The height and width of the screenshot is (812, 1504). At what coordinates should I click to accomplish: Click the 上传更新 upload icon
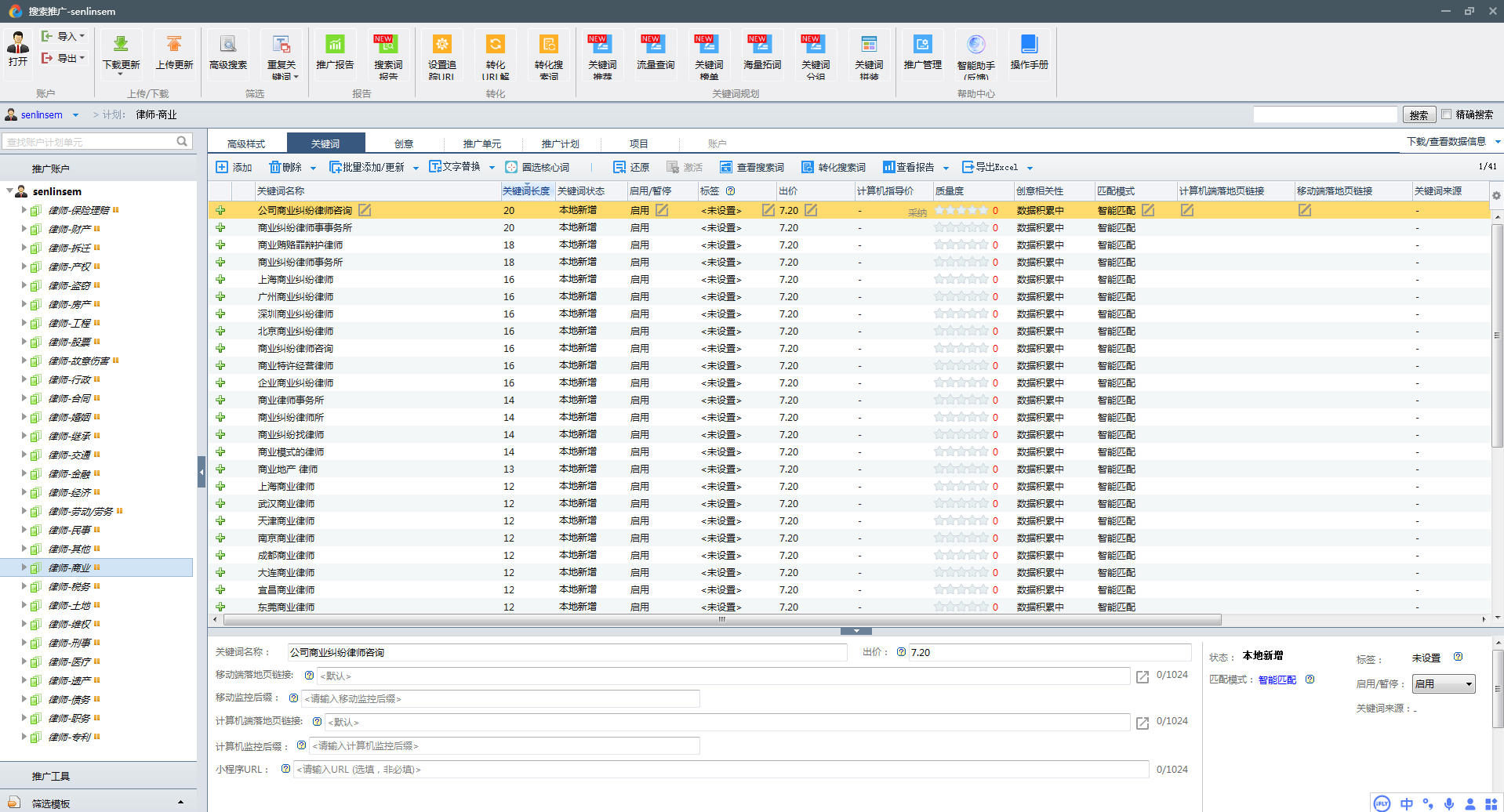pyautogui.click(x=174, y=45)
